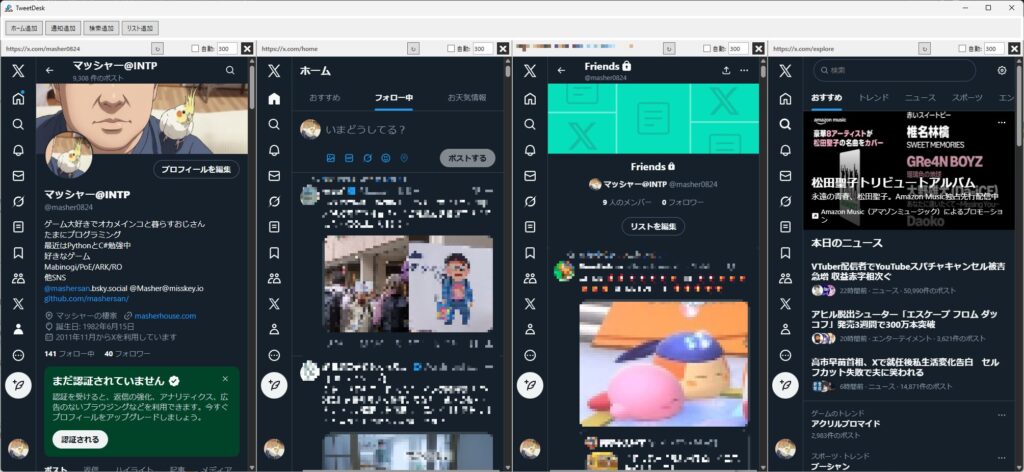This screenshot has width=1024, height=472.
Task: Switch to the おすすめ tab in the home column
Action: tap(324, 98)
